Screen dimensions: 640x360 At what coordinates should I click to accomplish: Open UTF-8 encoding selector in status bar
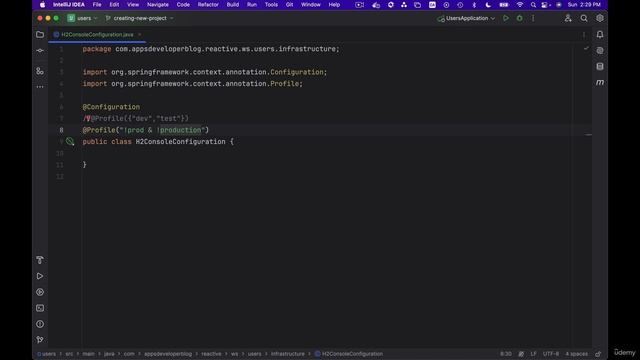point(551,354)
